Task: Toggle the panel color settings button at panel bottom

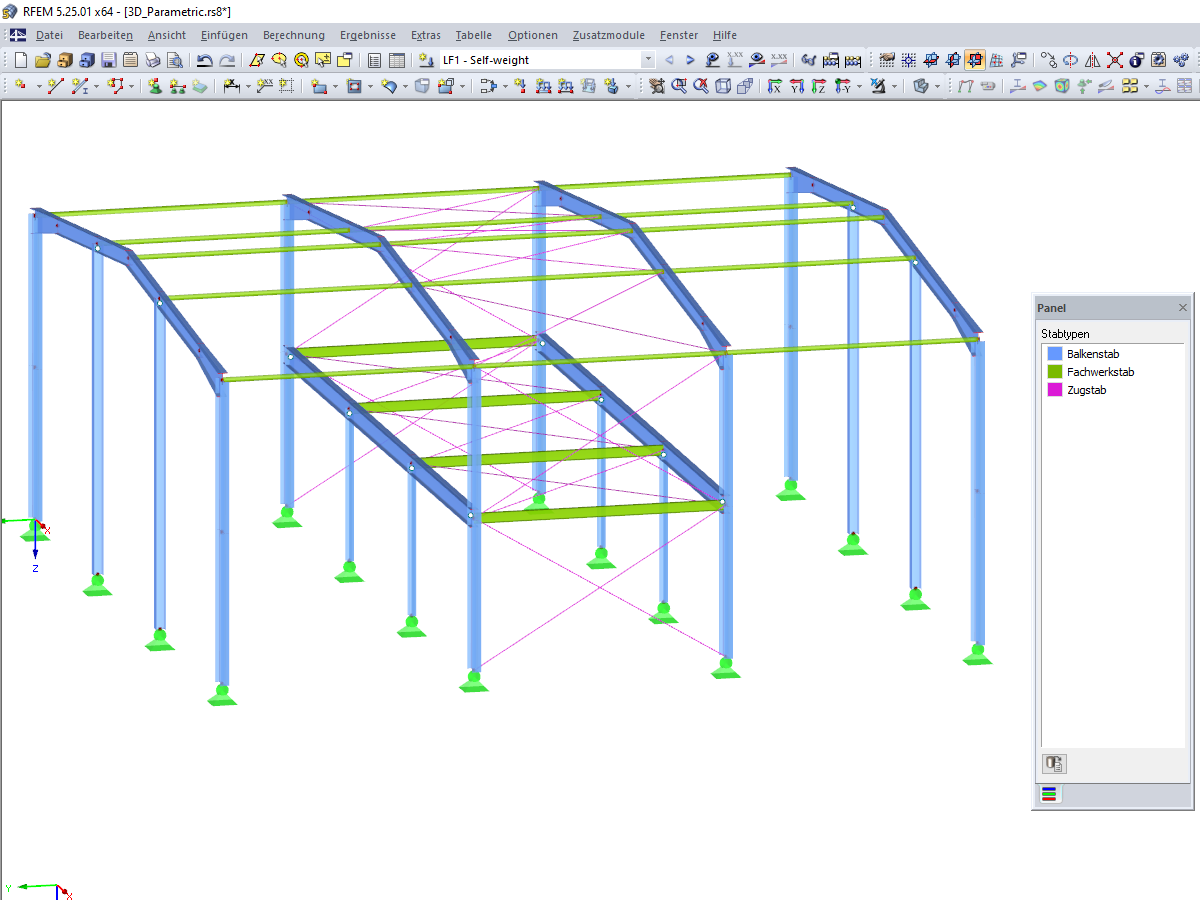Action: coord(1054,764)
